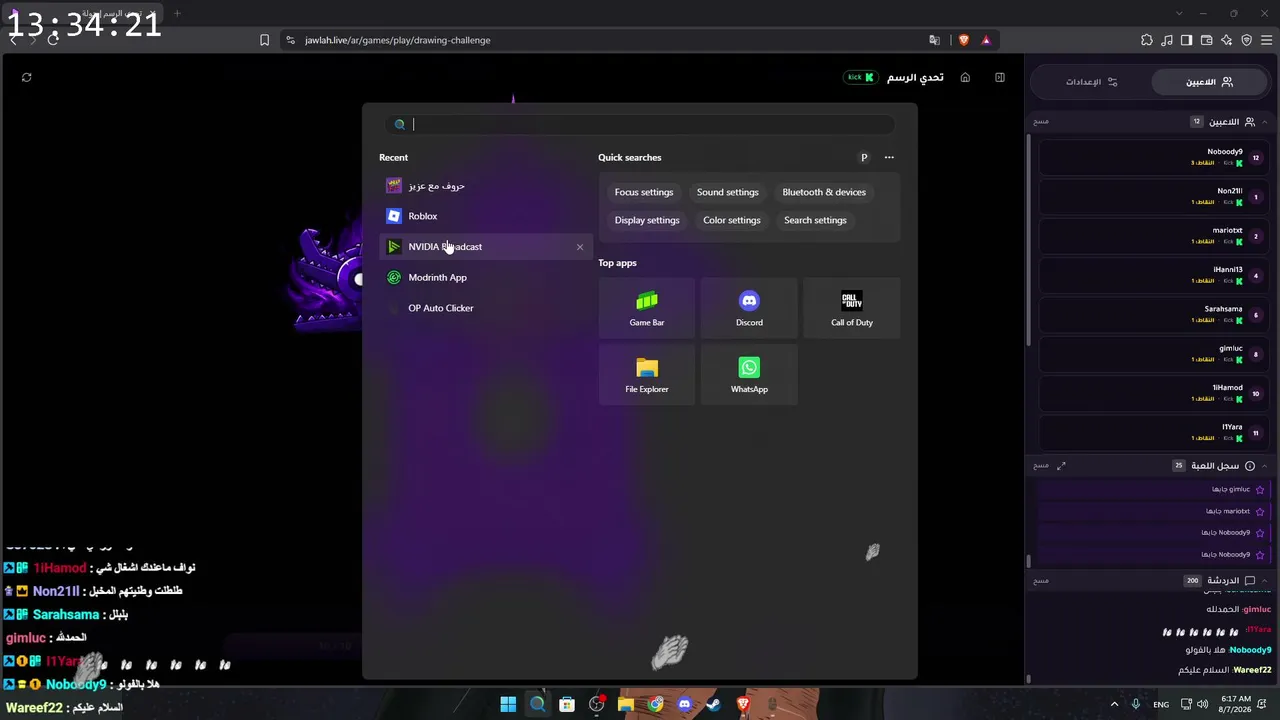Open Microsoft Store from the taskbar
1280x720 pixels.
[567, 705]
